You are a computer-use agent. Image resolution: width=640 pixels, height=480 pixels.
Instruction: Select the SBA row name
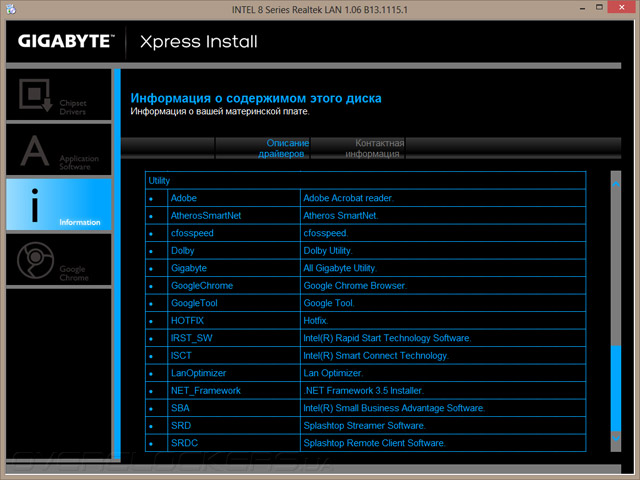click(180, 409)
